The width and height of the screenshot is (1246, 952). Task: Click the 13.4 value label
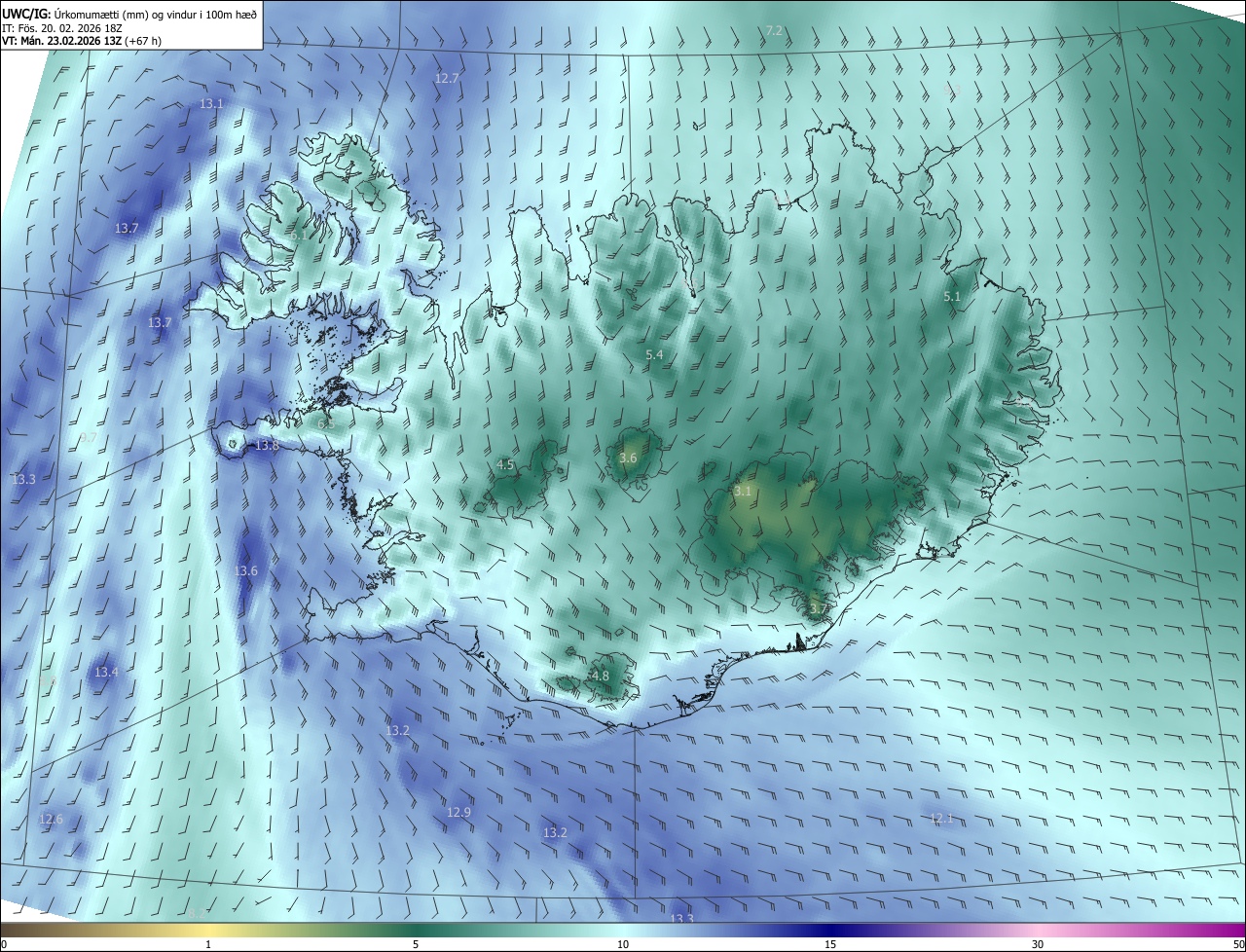pyautogui.click(x=106, y=673)
